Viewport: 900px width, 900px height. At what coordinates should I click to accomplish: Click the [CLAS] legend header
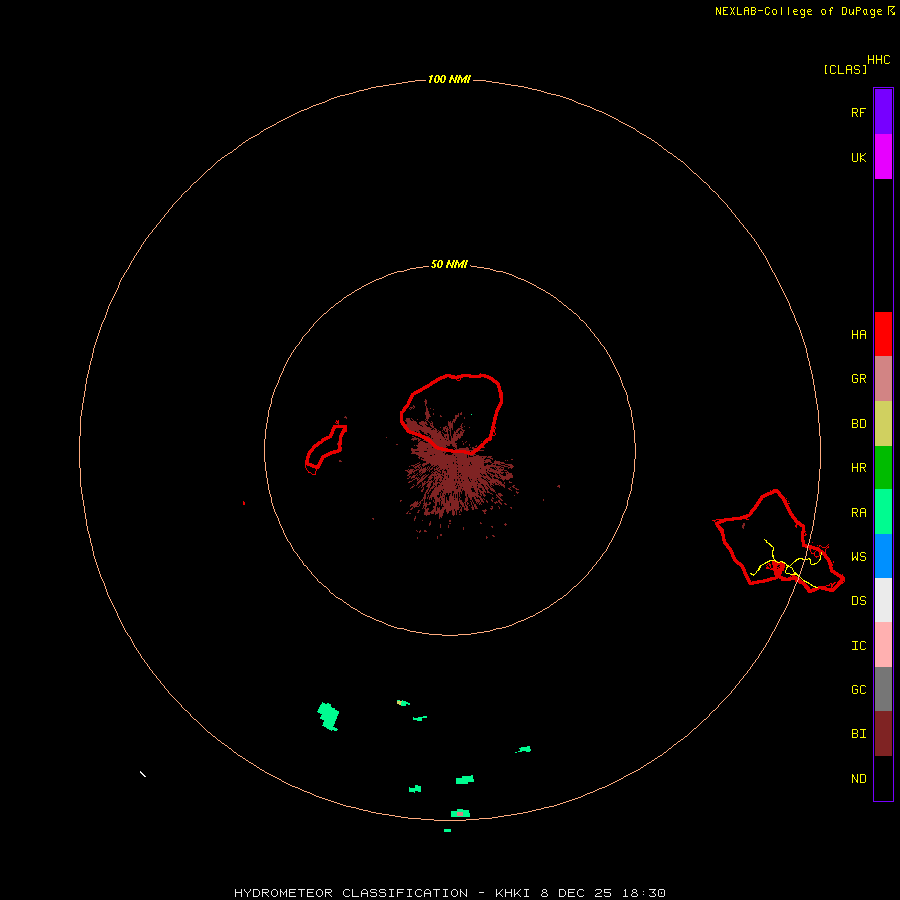(845, 69)
